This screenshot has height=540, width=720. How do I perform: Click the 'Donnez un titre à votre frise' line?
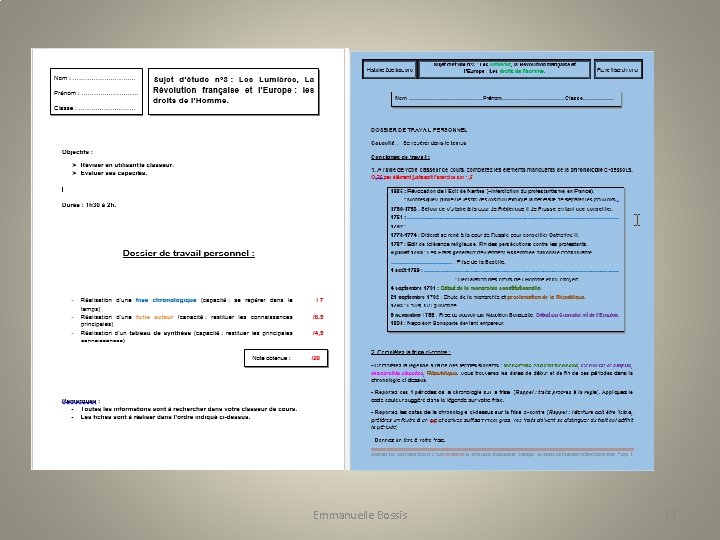point(410,440)
